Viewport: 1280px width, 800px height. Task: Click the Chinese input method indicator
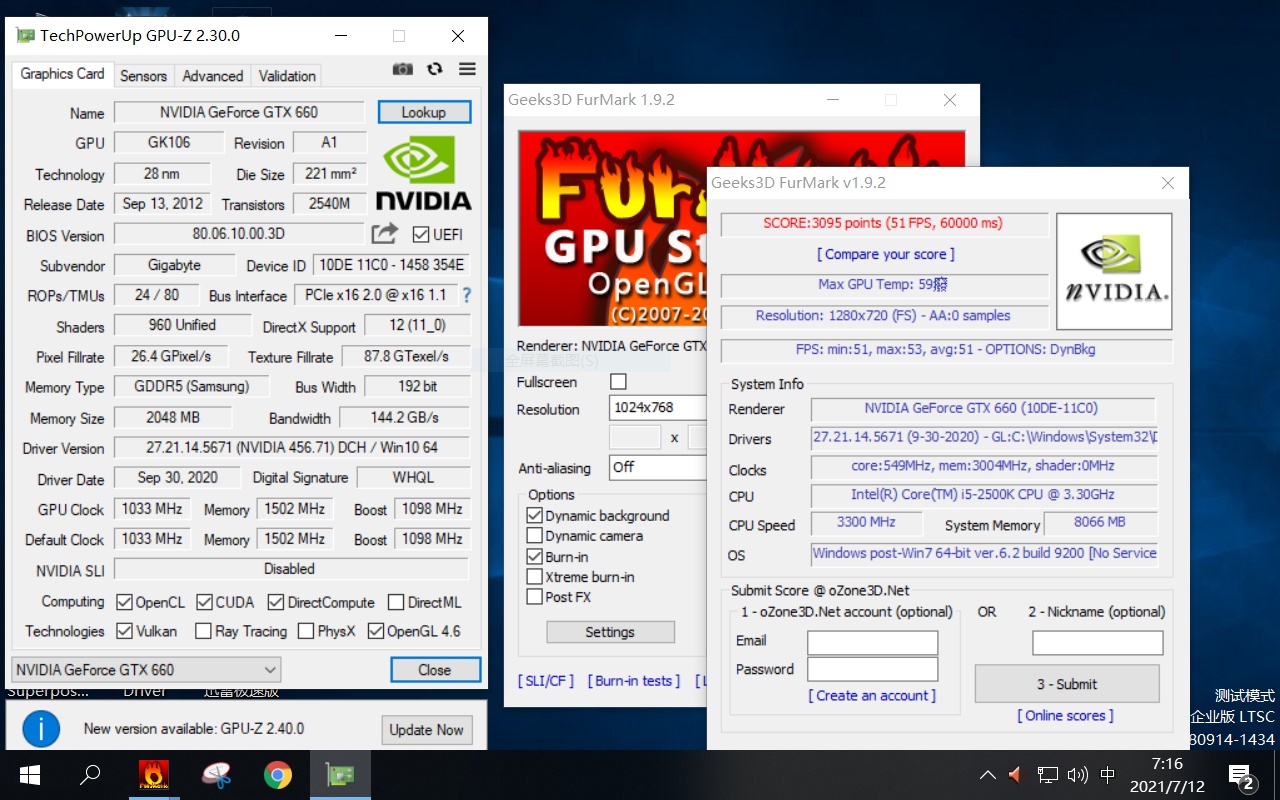tap(1107, 775)
